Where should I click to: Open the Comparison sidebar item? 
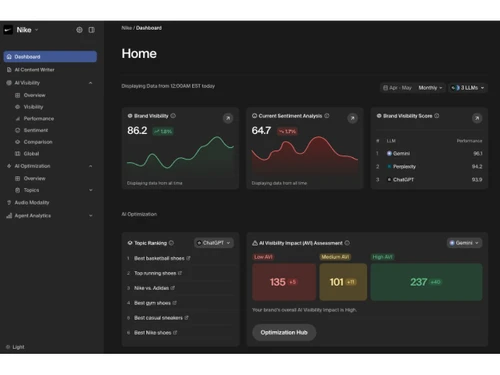(x=38, y=142)
